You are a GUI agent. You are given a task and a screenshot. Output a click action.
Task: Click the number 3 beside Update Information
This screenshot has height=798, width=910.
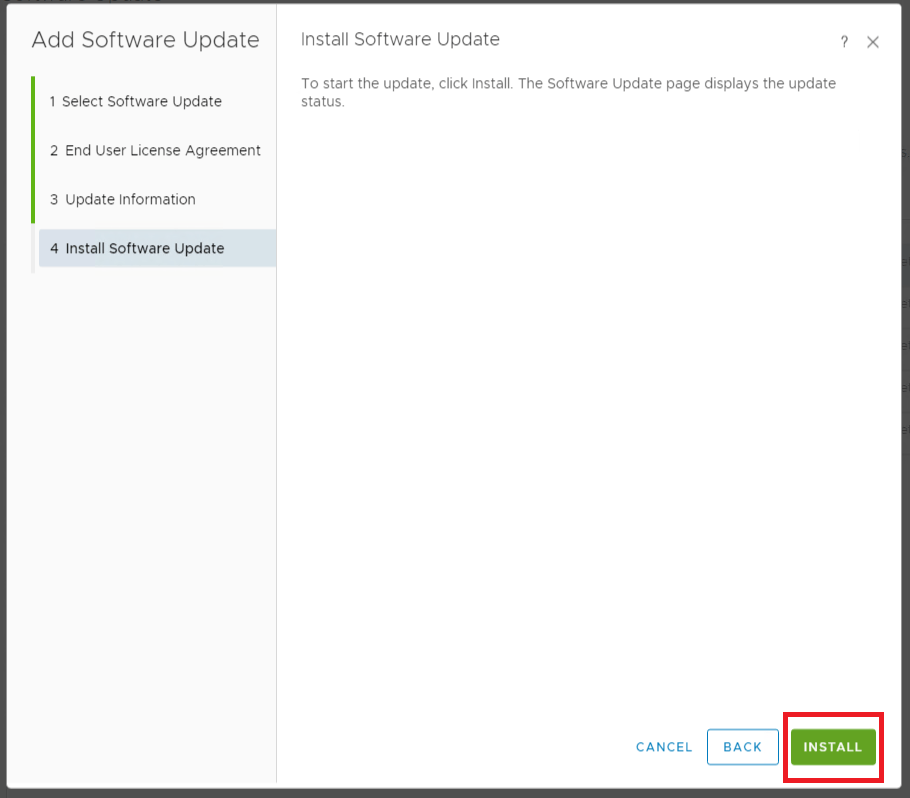[x=54, y=199]
